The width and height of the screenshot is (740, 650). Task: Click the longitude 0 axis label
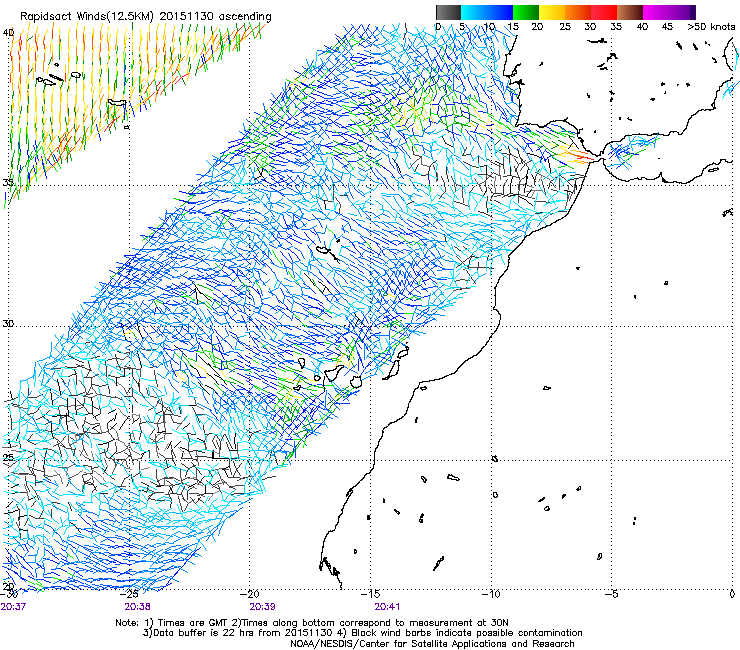point(732,594)
